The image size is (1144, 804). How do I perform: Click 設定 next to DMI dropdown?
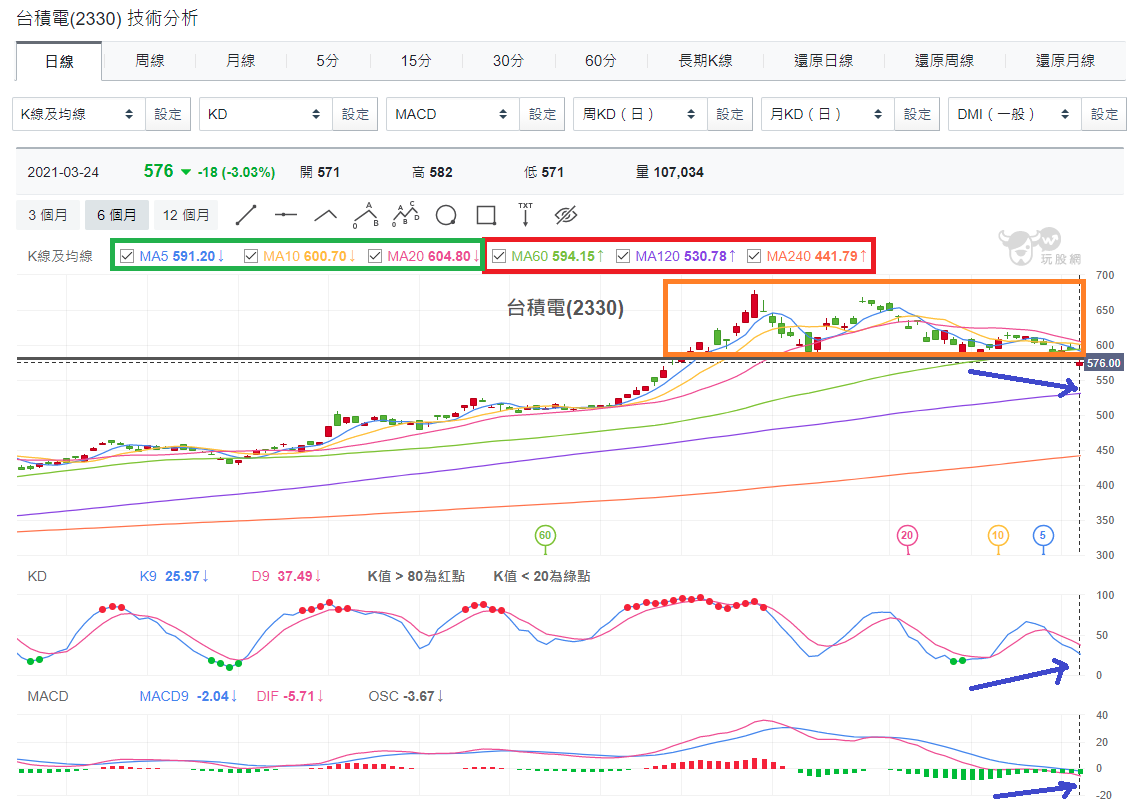[x=1105, y=115]
